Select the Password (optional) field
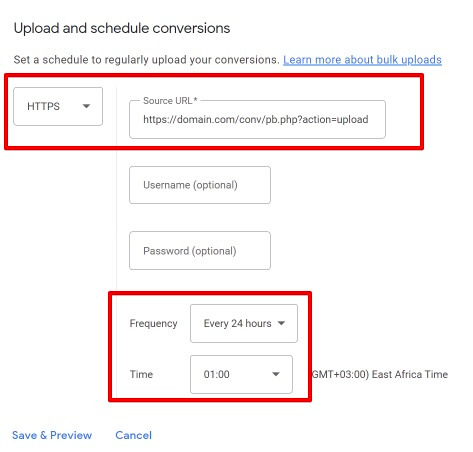The image size is (473, 452). pyautogui.click(x=200, y=251)
